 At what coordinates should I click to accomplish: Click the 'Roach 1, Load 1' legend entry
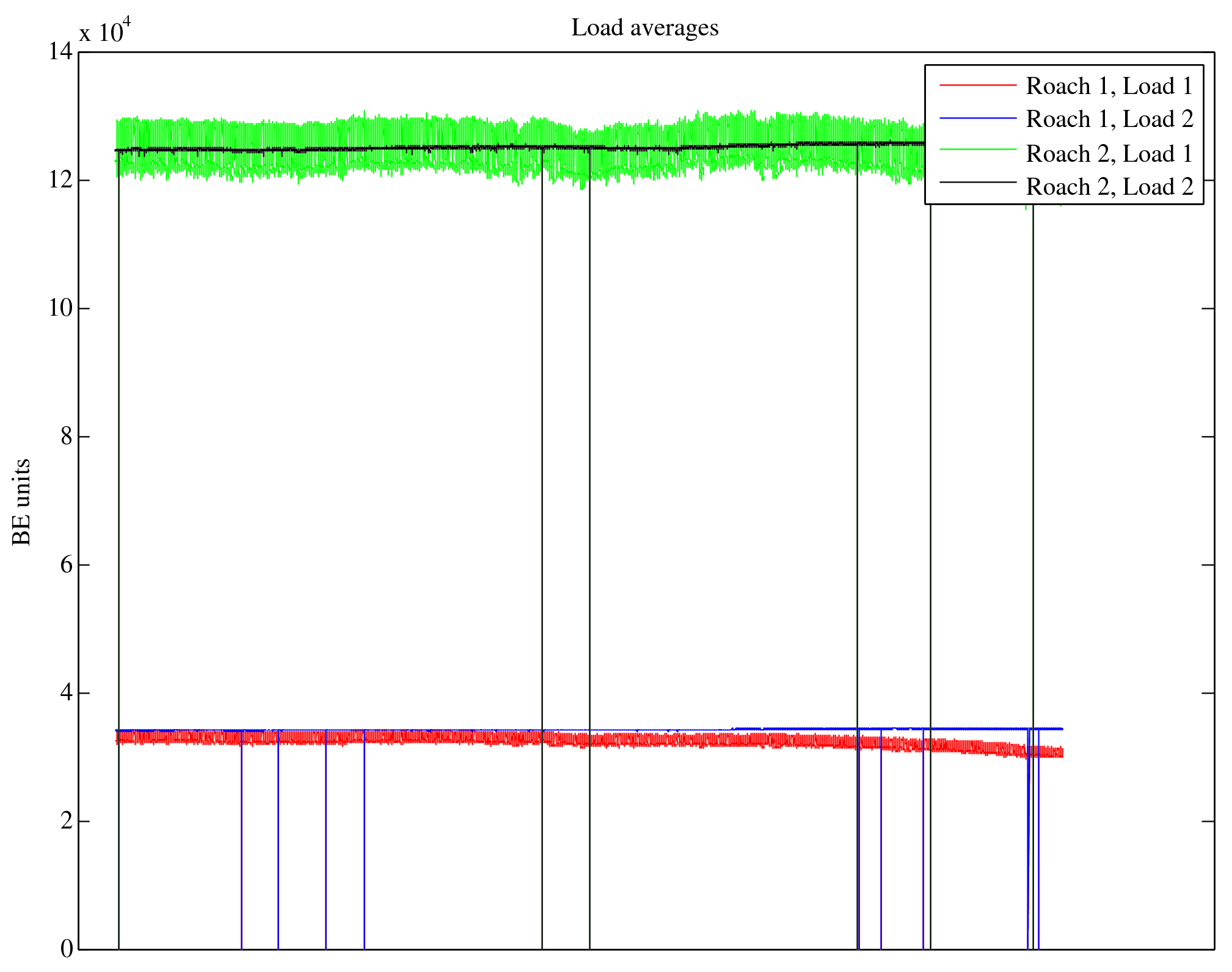(1109, 86)
